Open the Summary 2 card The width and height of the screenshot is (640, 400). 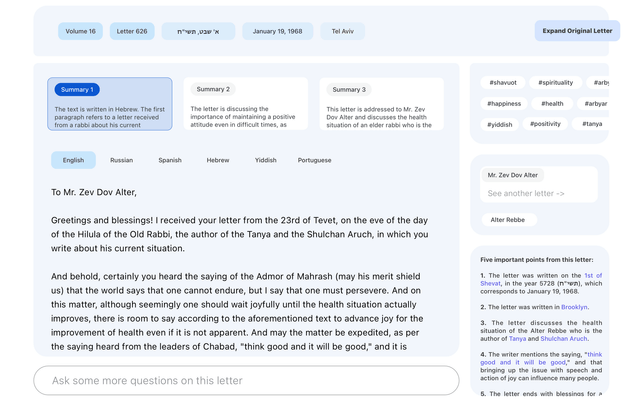pyautogui.click(x=246, y=104)
